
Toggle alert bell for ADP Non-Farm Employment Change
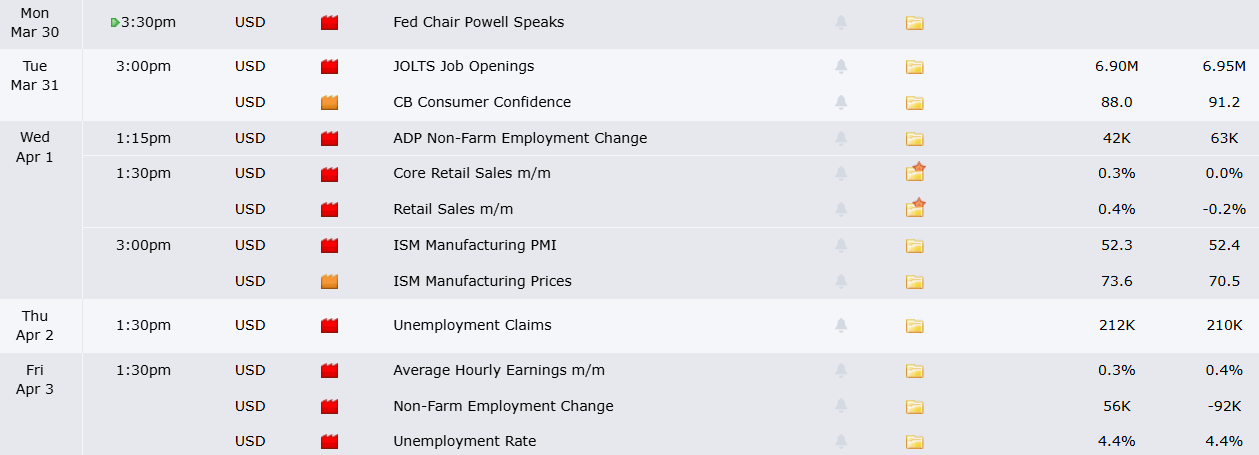click(841, 139)
